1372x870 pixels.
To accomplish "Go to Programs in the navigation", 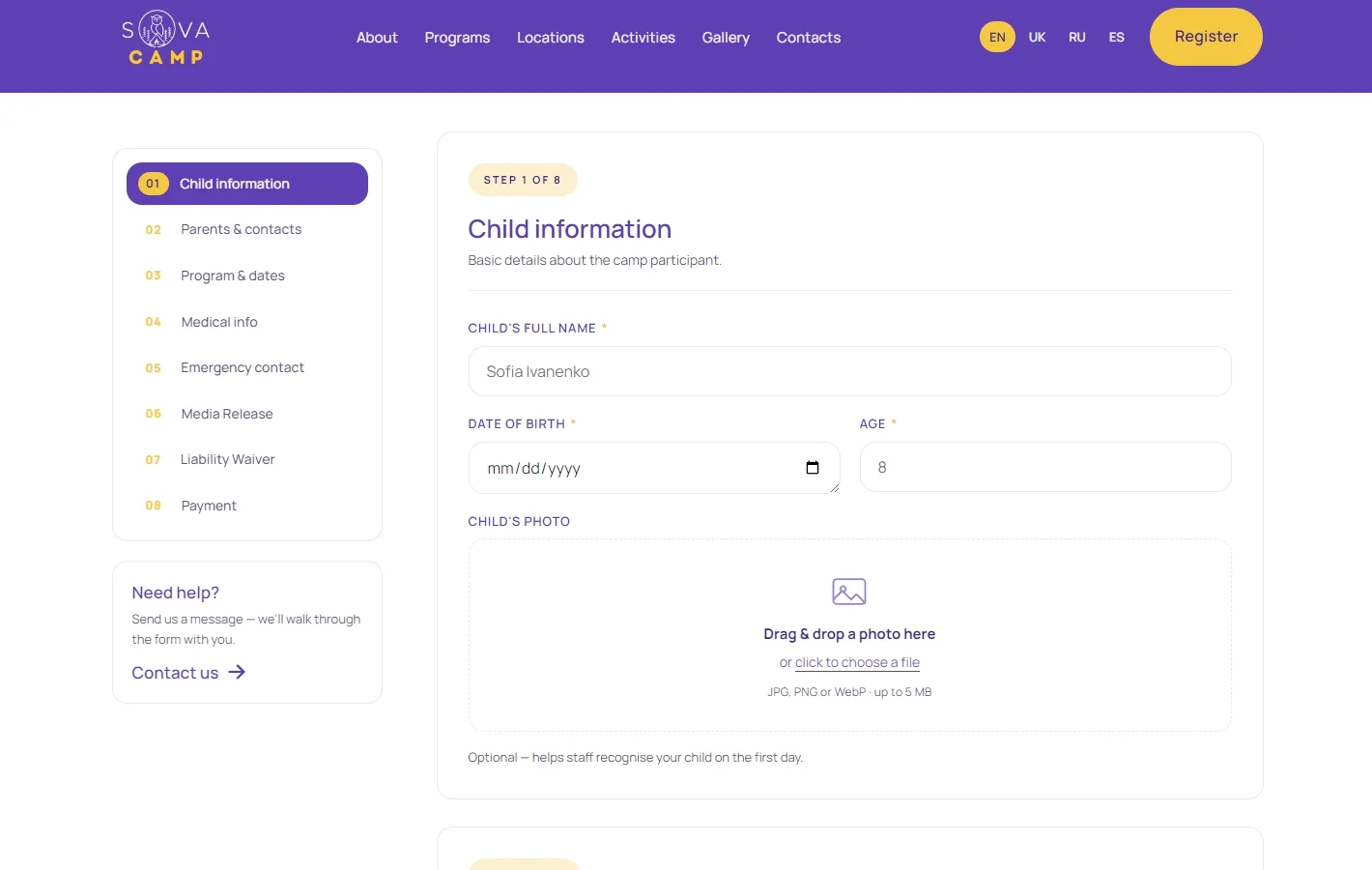I will point(457,38).
